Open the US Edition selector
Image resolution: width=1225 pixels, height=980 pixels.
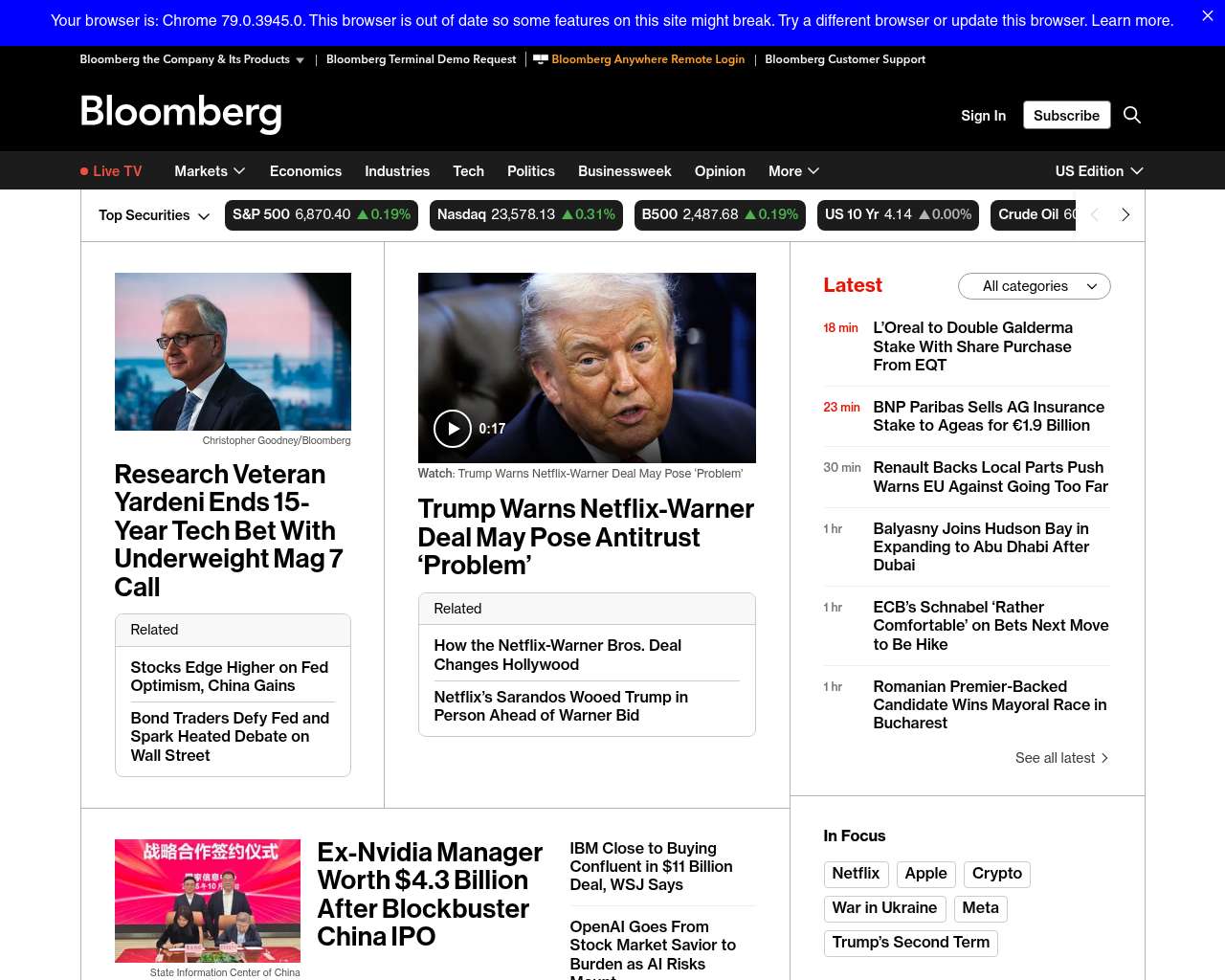click(x=1099, y=171)
